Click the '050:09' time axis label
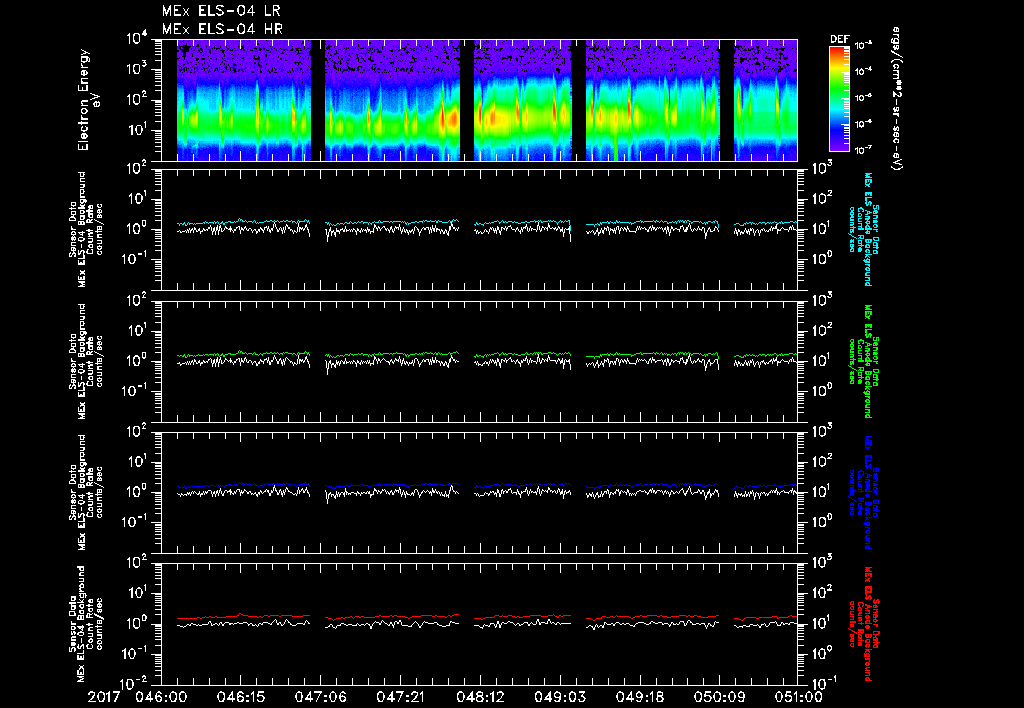This screenshot has height=708, width=1024. coord(718,697)
